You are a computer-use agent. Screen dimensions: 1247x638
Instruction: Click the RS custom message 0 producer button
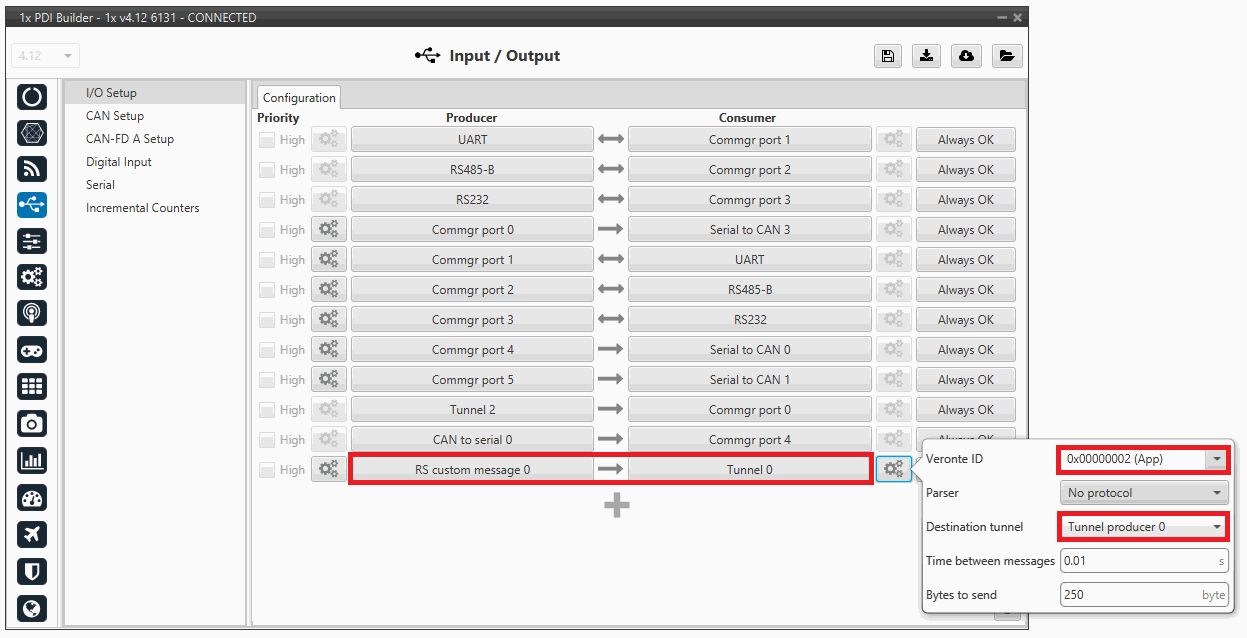pos(472,470)
